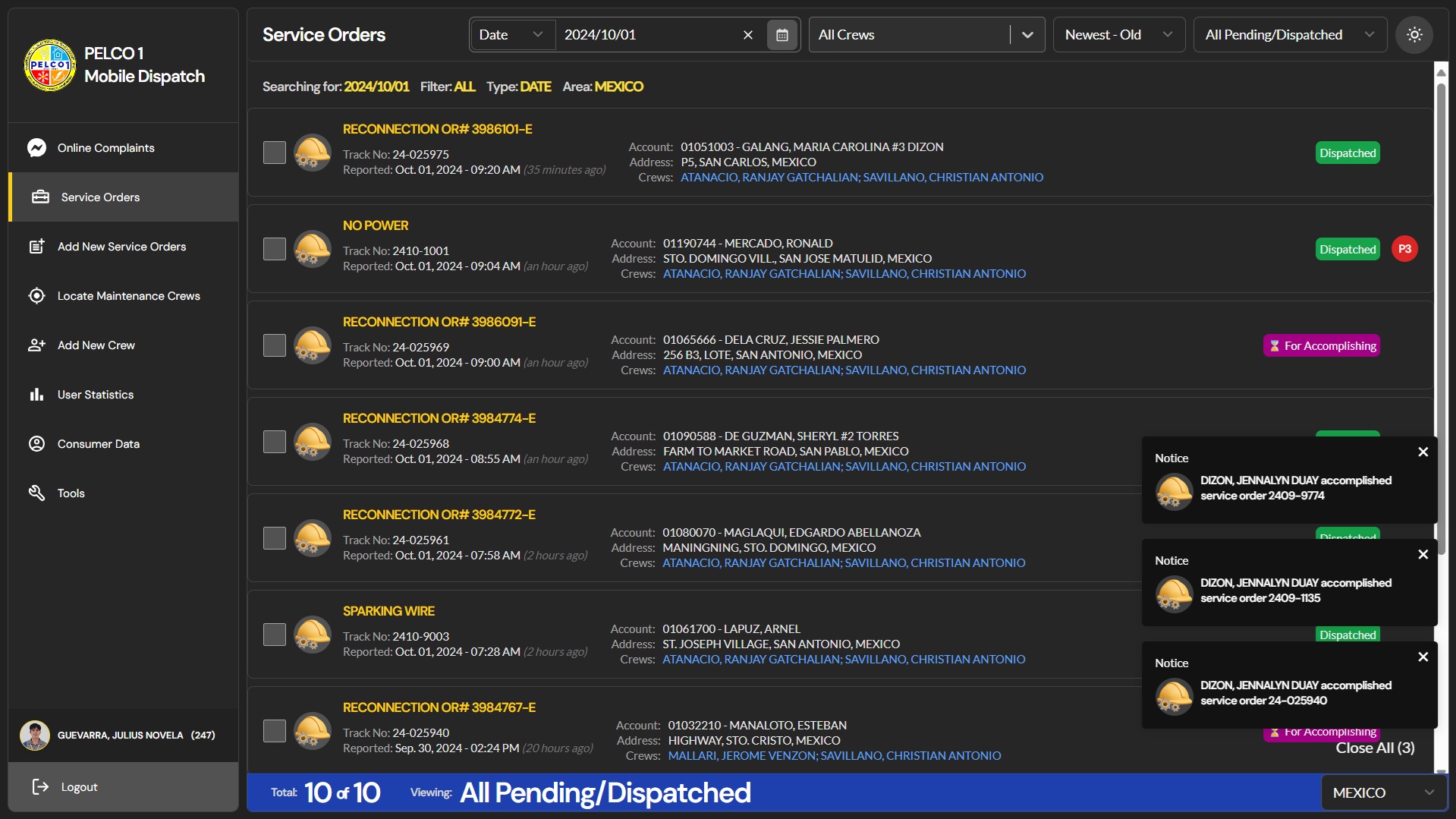Open the calendar date picker icon
Image resolution: width=1456 pixels, height=819 pixels.
click(x=782, y=35)
